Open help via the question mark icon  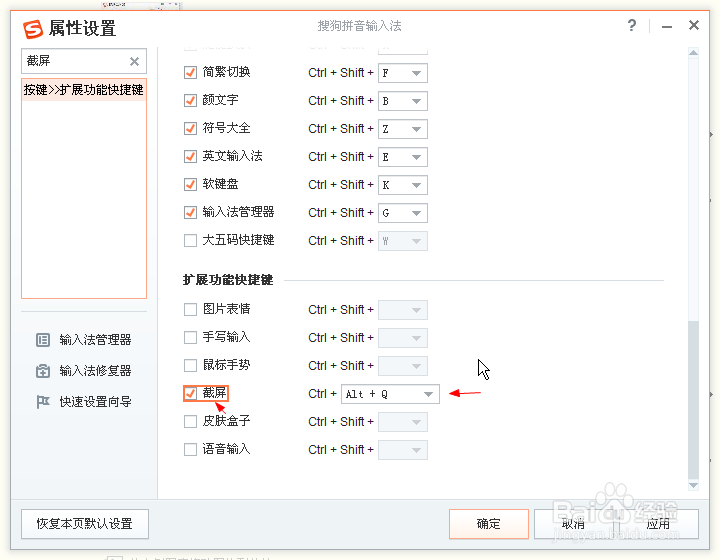pyautogui.click(x=632, y=25)
